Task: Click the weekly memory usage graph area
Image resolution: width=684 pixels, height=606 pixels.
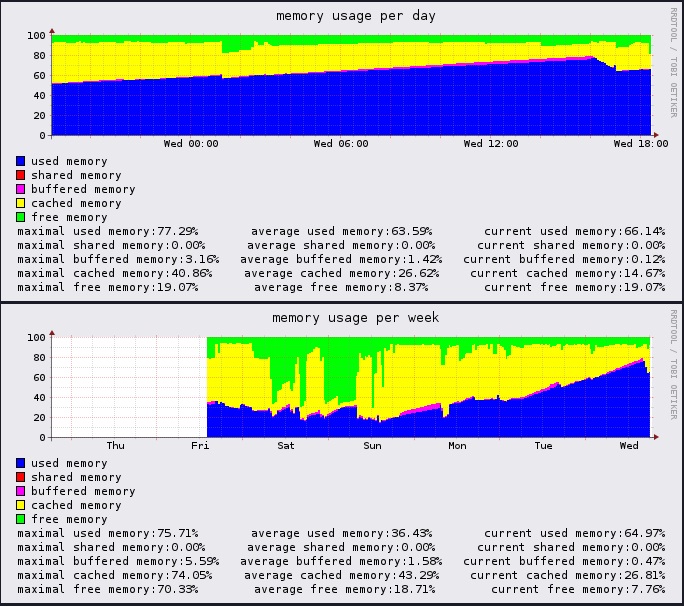Action: (x=352, y=387)
